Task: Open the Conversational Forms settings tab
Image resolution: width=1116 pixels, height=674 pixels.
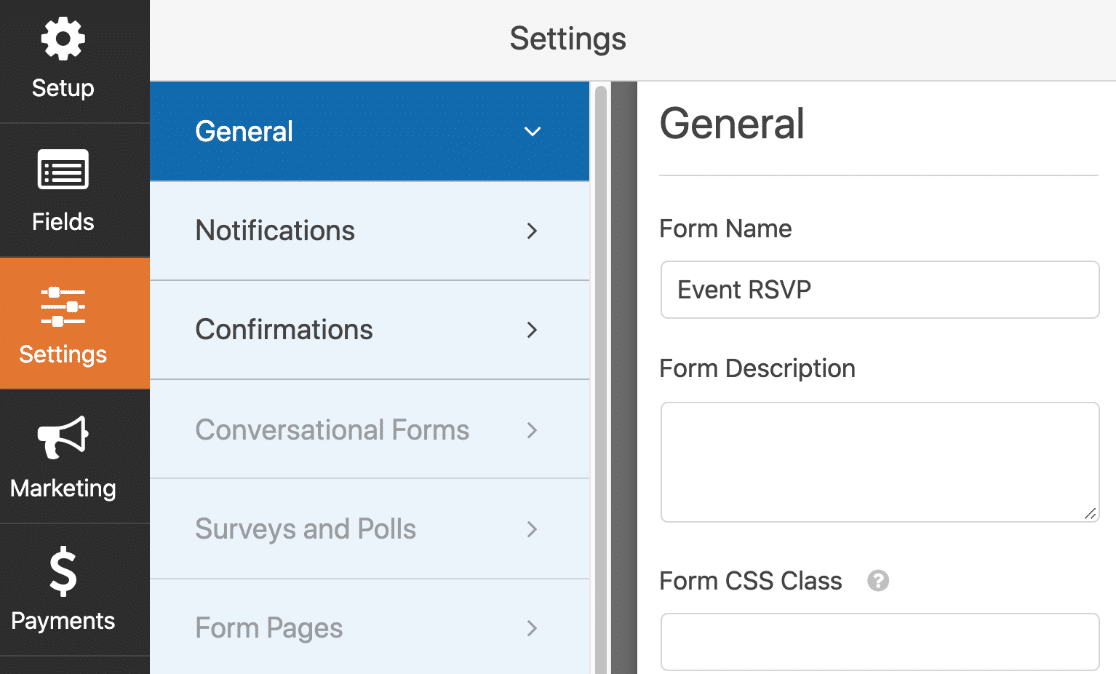Action: (369, 430)
